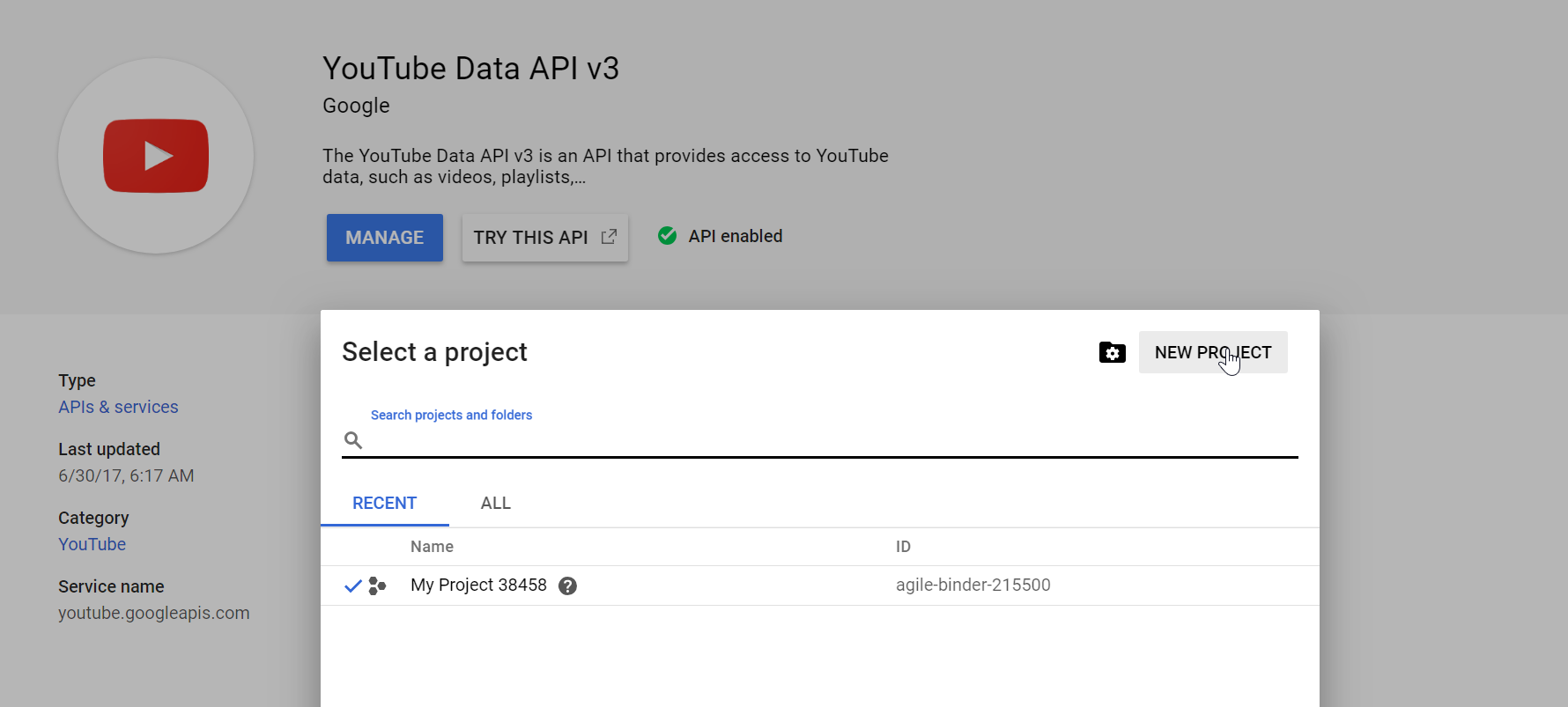This screenshot has height=707, width=1568.
Task: Click TRY THIS API button
Action: pyautogui.click(x=545, y=238)
